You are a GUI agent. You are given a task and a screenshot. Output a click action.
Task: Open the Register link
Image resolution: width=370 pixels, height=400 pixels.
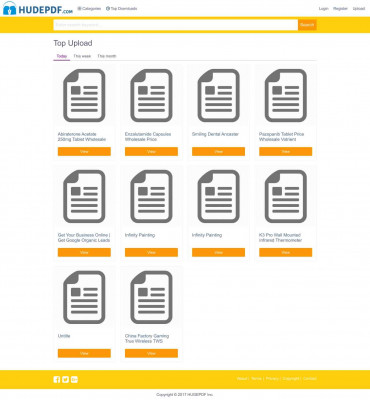coord(340,9)
